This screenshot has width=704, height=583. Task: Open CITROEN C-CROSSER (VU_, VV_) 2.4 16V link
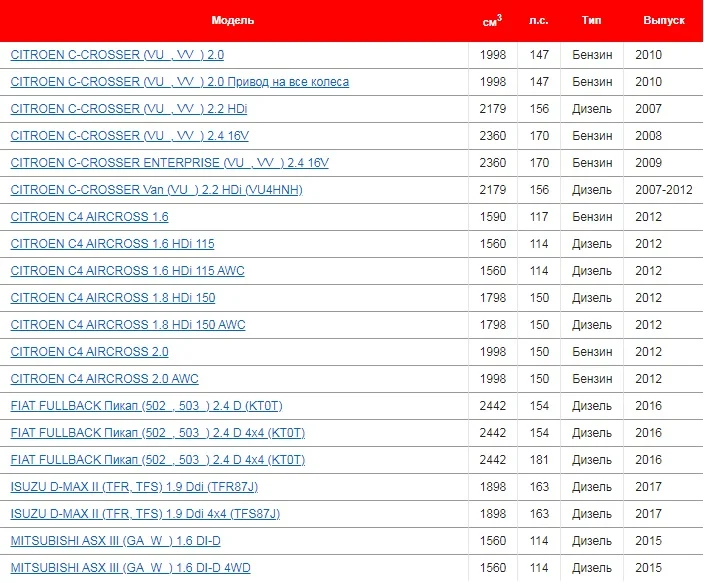point(129,136)
